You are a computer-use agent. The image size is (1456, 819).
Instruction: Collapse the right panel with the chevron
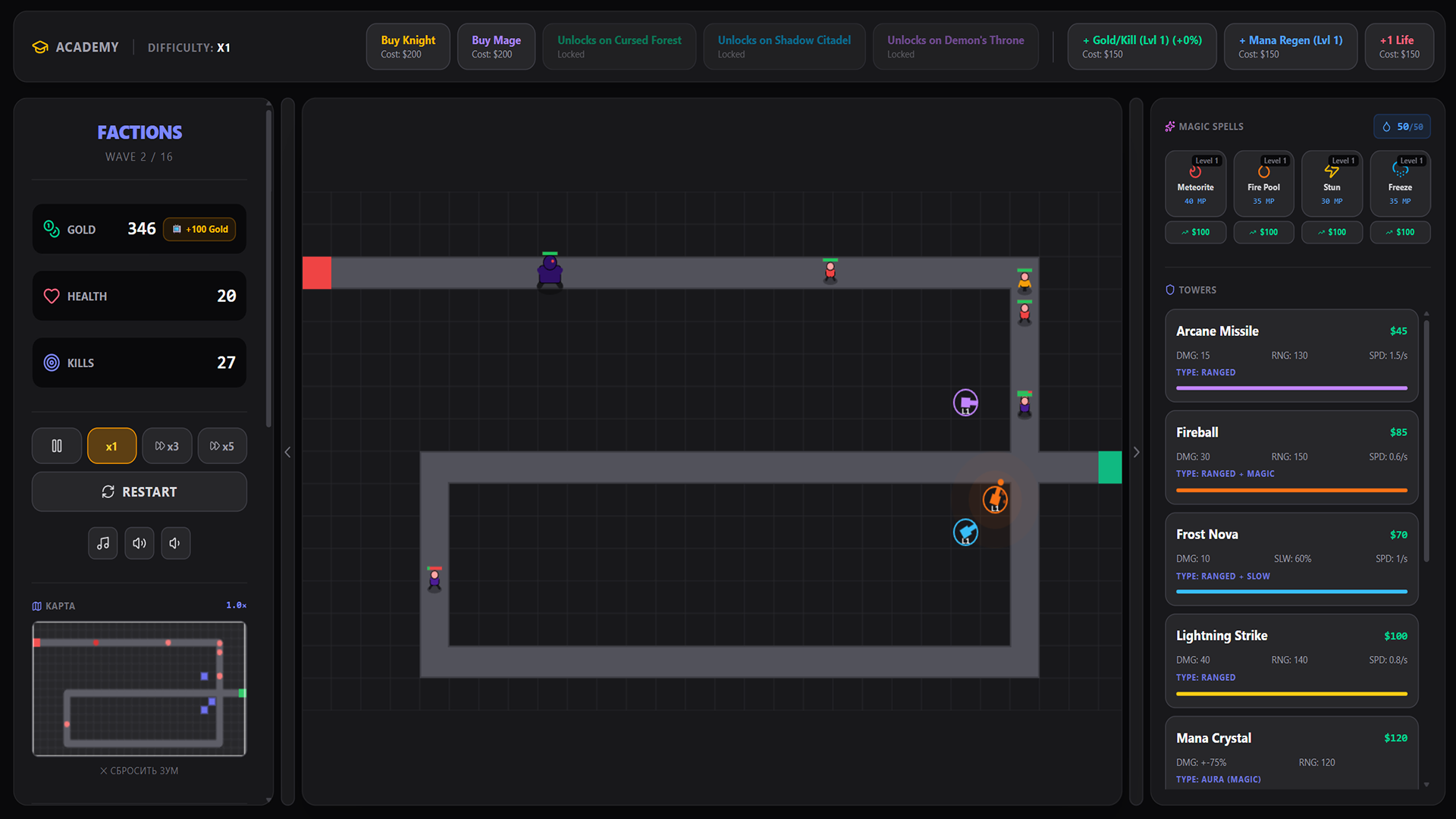(x=1136, y=452)
